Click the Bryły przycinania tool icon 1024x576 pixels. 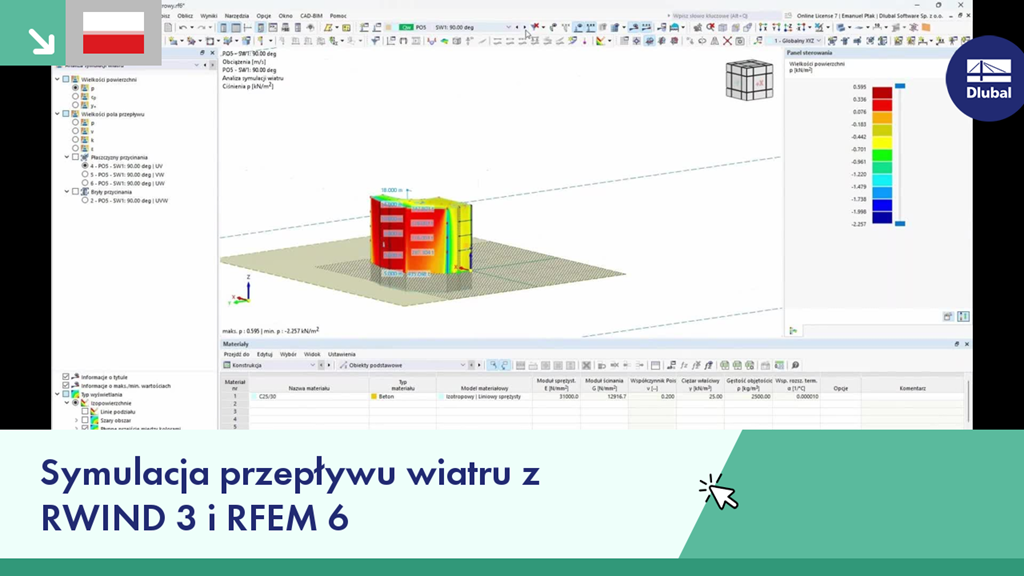85,192
